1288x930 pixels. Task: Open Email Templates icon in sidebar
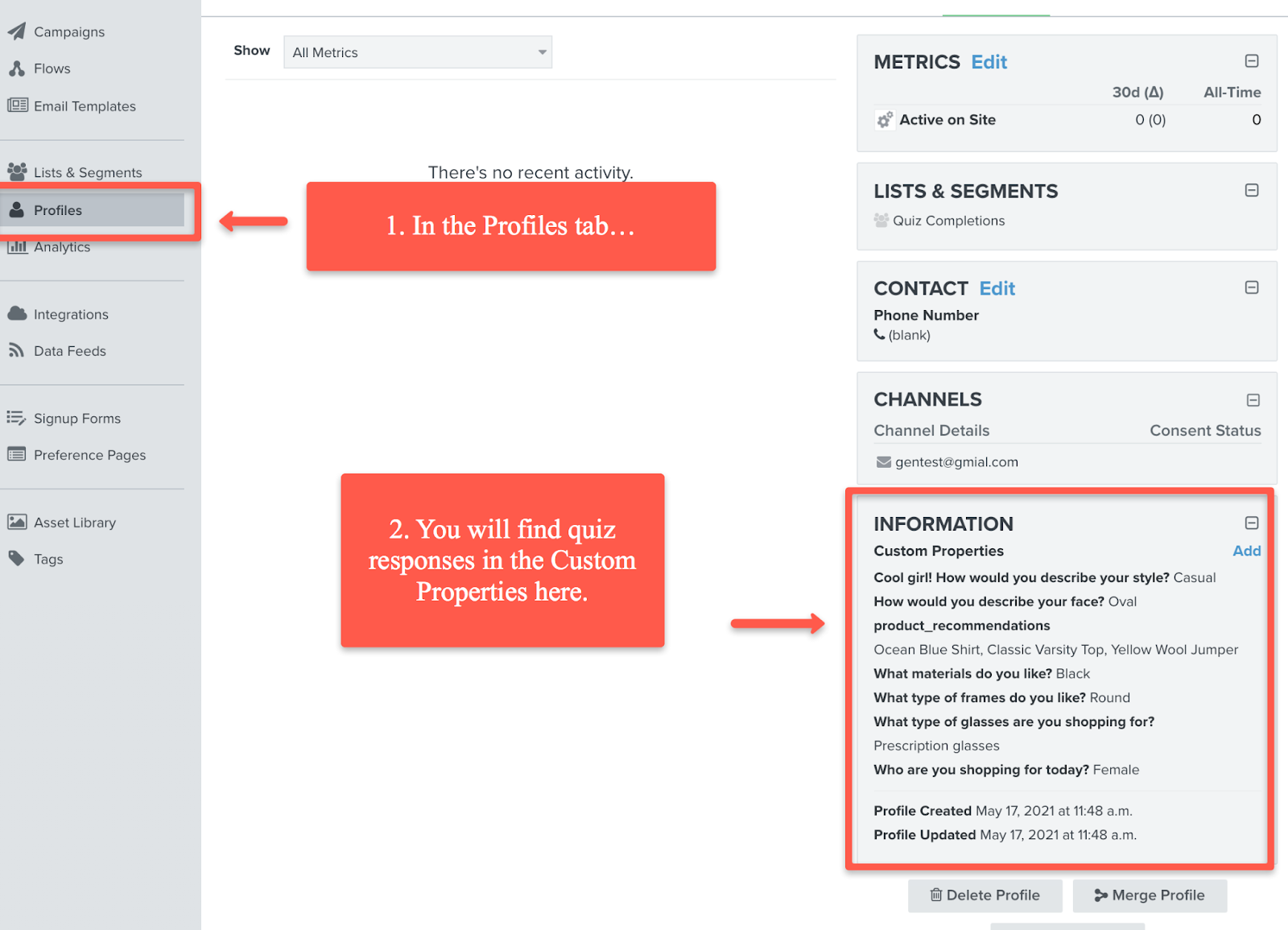pos(17,105)
